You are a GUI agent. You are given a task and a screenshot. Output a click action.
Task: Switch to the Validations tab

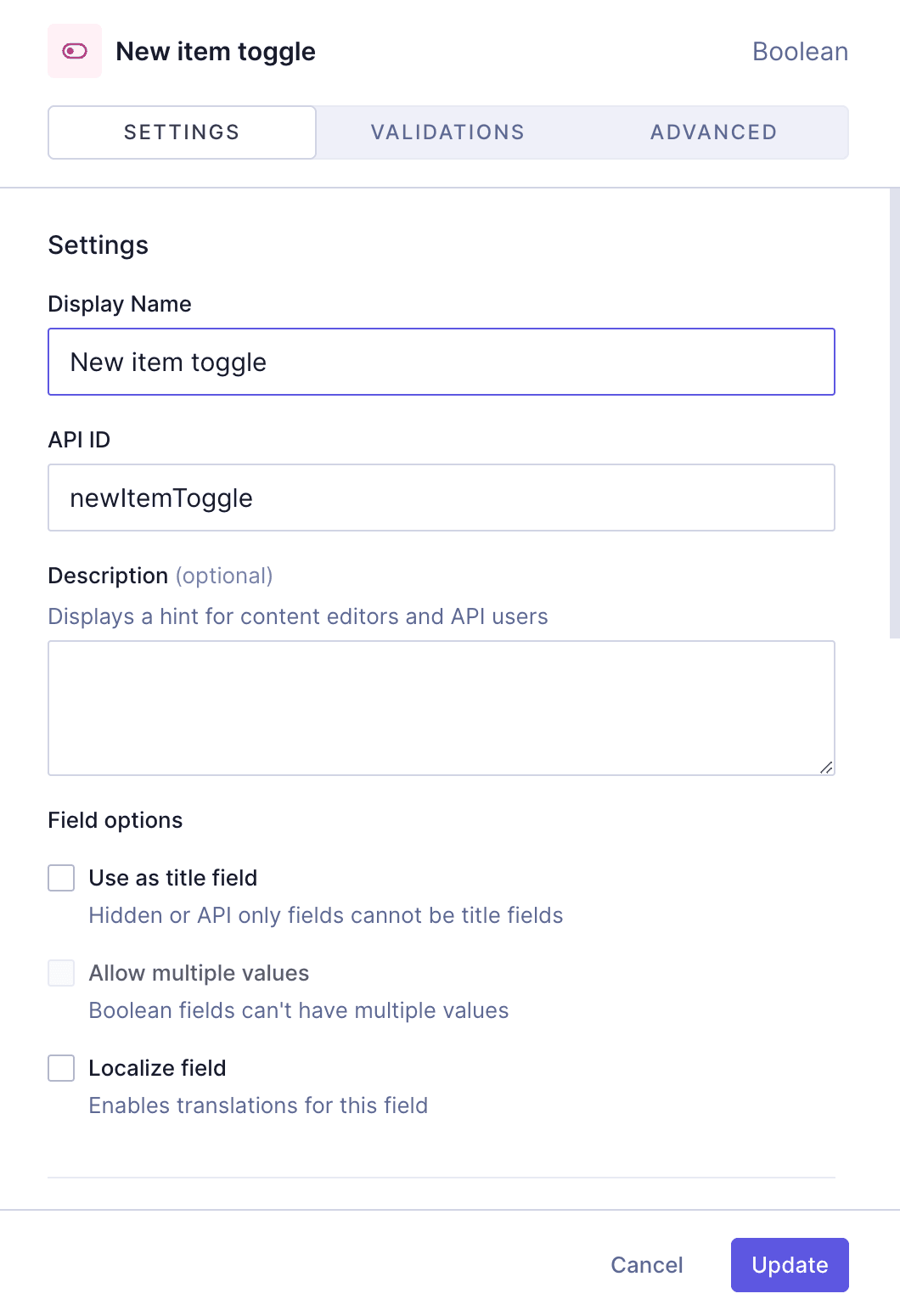tap(447, 132)
